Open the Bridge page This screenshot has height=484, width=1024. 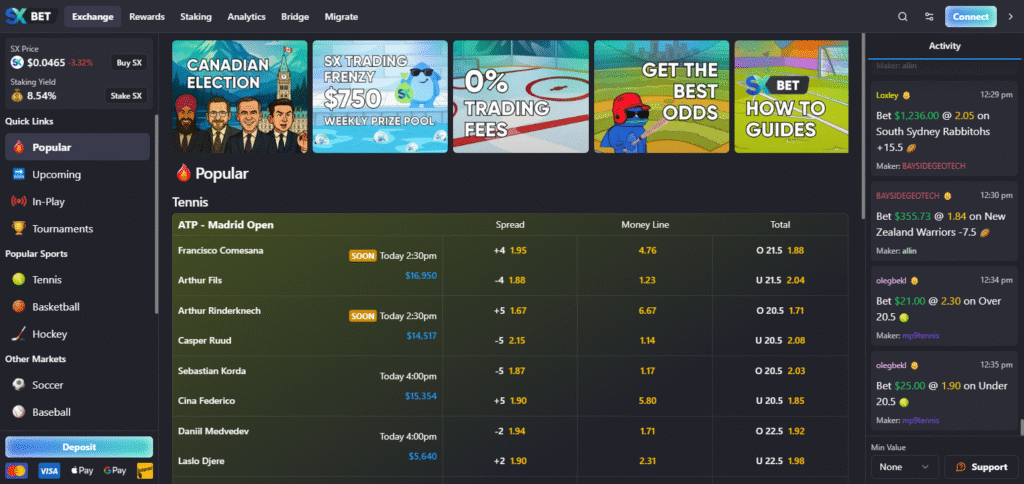[x=295, y=17]
